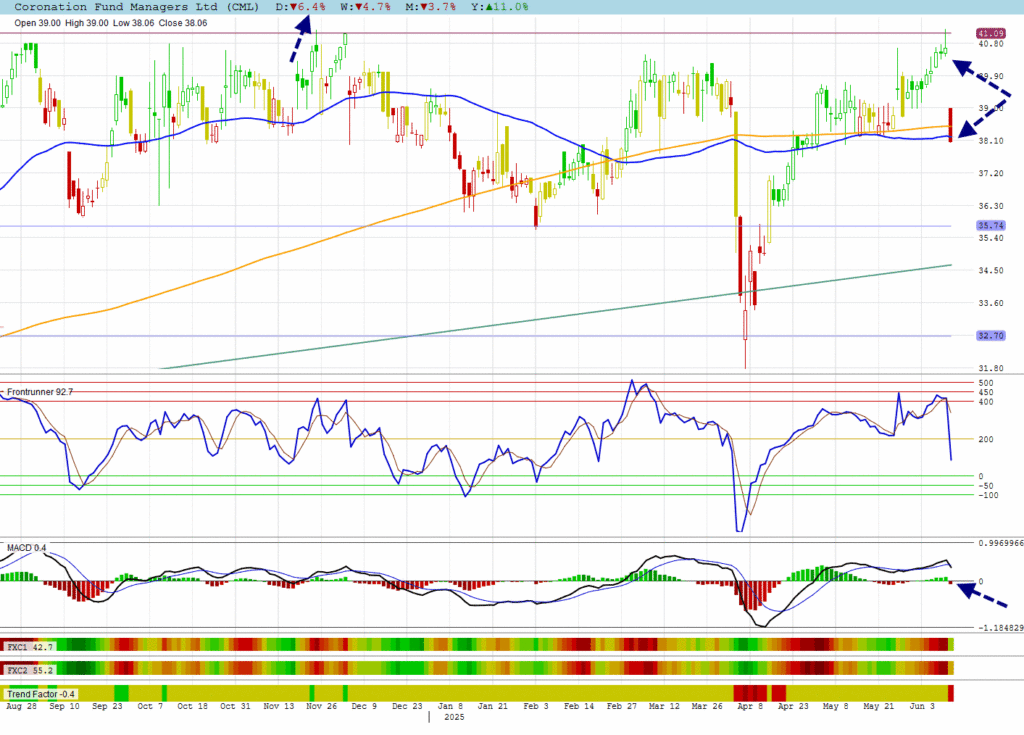The image size is (1024, 735).
Task: Click the "Apr 8" date label
Action: pyautogui.click(x=750, y=706)
